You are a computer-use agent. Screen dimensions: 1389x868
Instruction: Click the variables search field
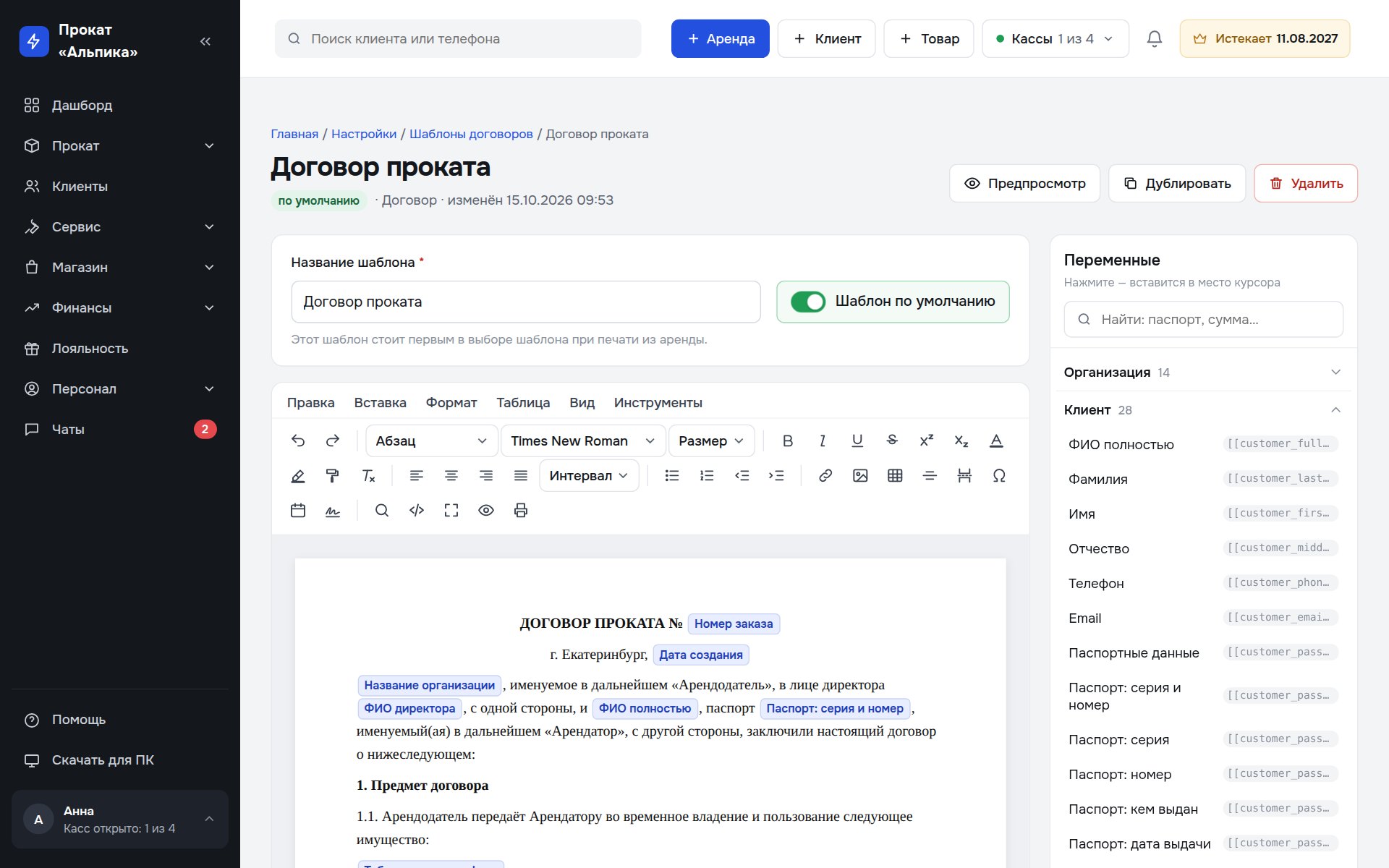[1203, 319]
